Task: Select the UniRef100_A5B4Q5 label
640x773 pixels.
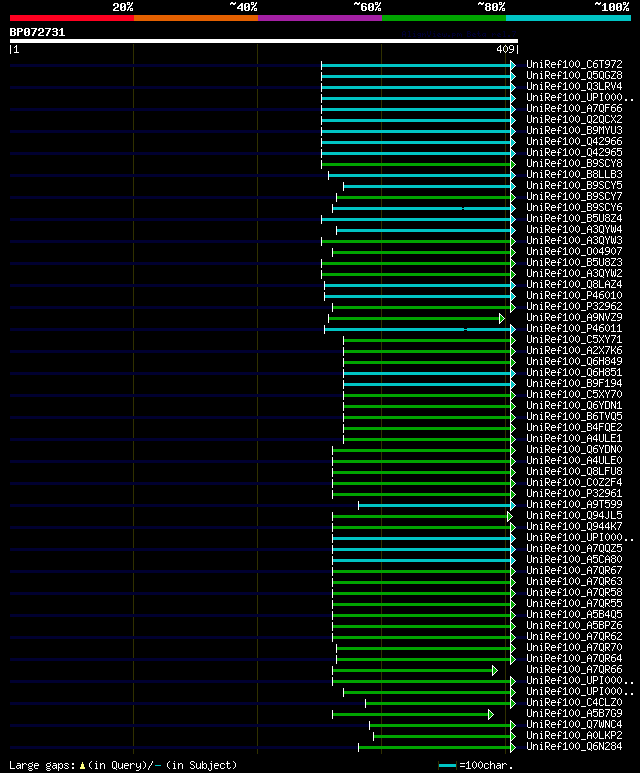Action: pyautogui.click(x=574, y=614)
